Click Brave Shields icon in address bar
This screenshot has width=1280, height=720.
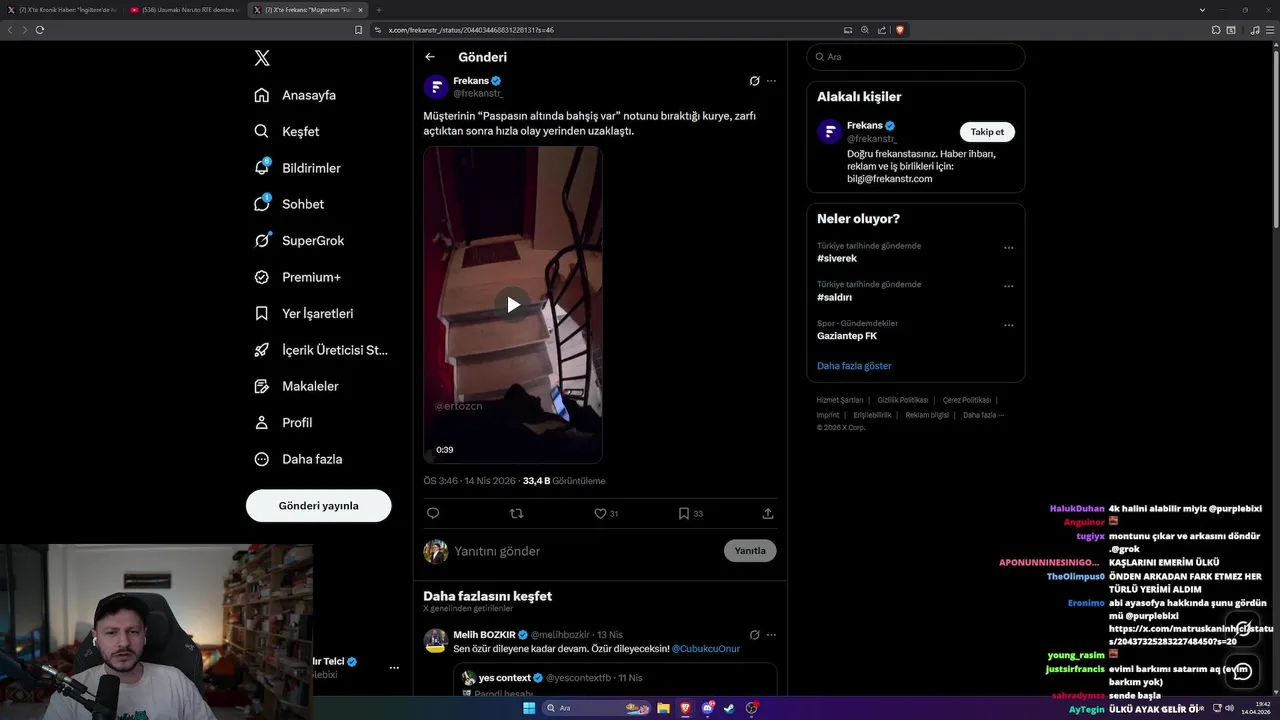coord(900,30)
